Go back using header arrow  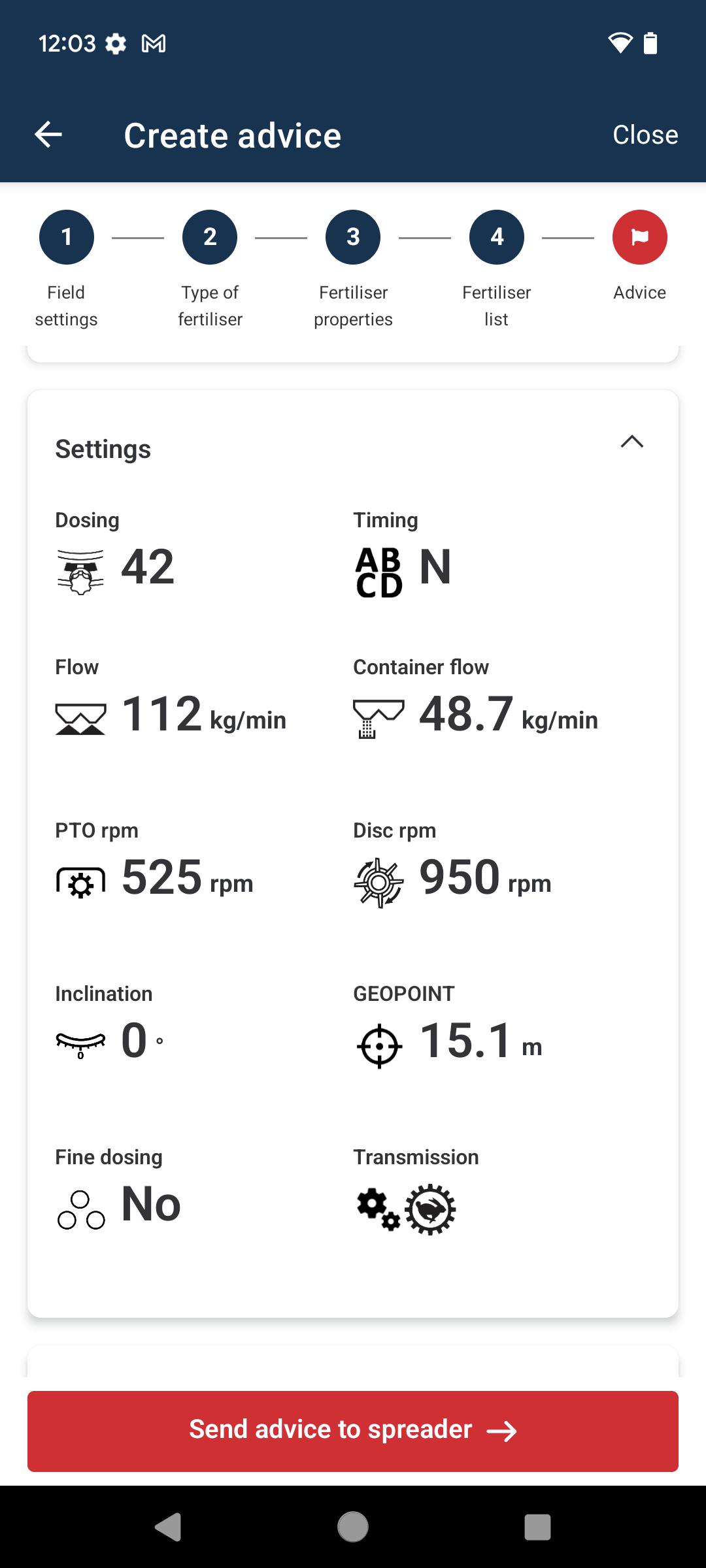[48, 135]
